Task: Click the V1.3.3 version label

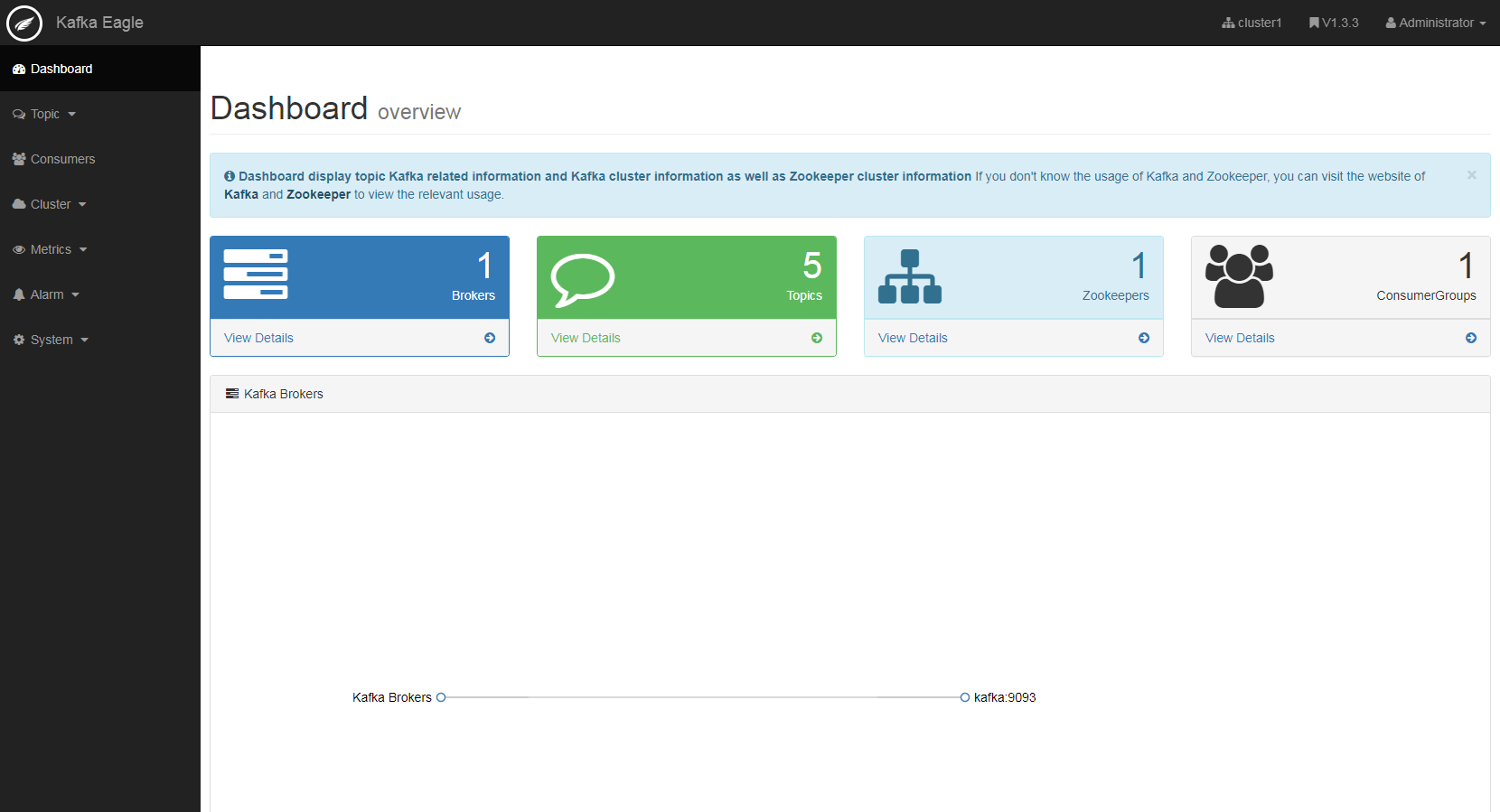Action: [1340, 23]
